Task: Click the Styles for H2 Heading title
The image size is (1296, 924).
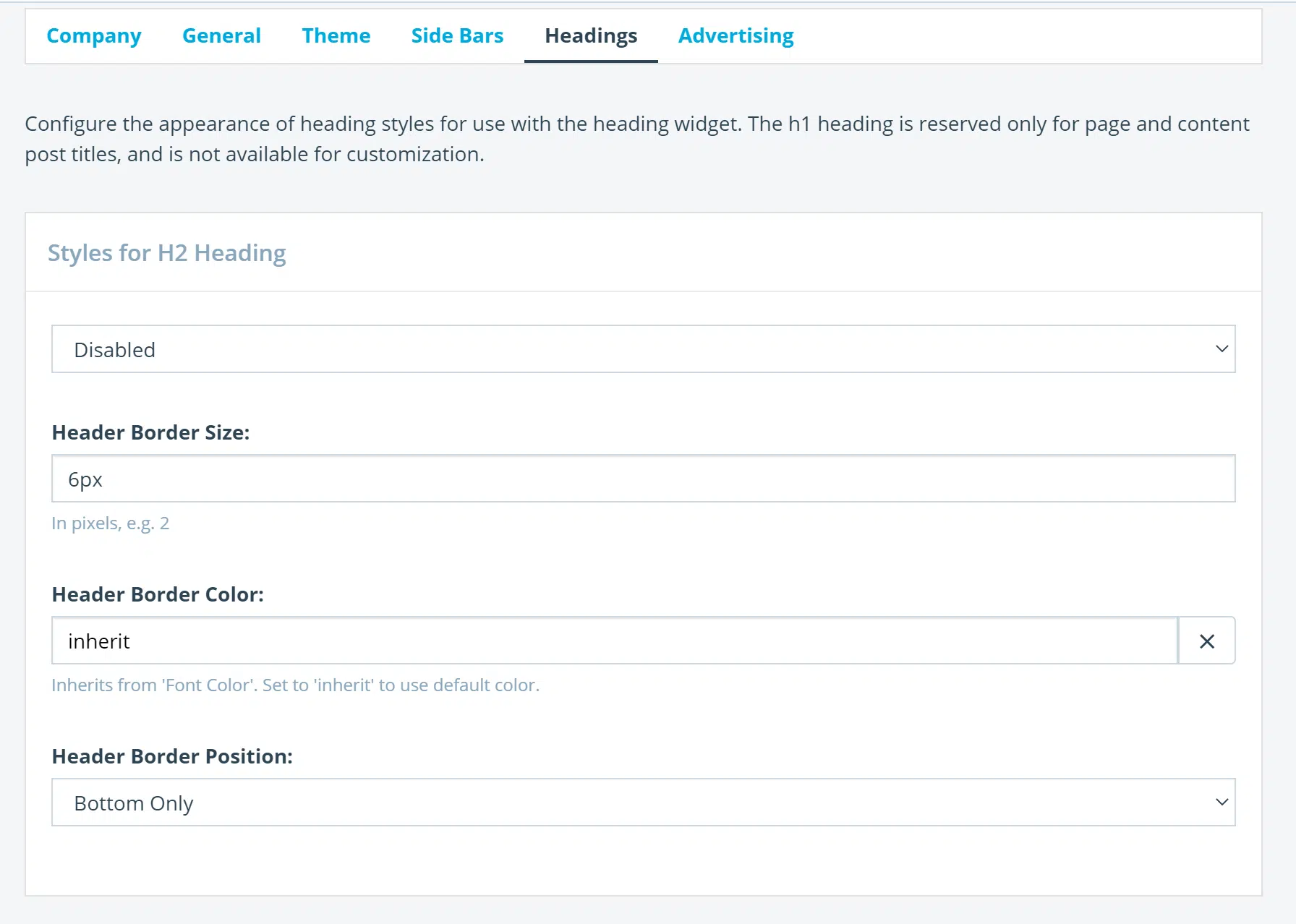Action: pyautogui.click(x=166, y=253)
